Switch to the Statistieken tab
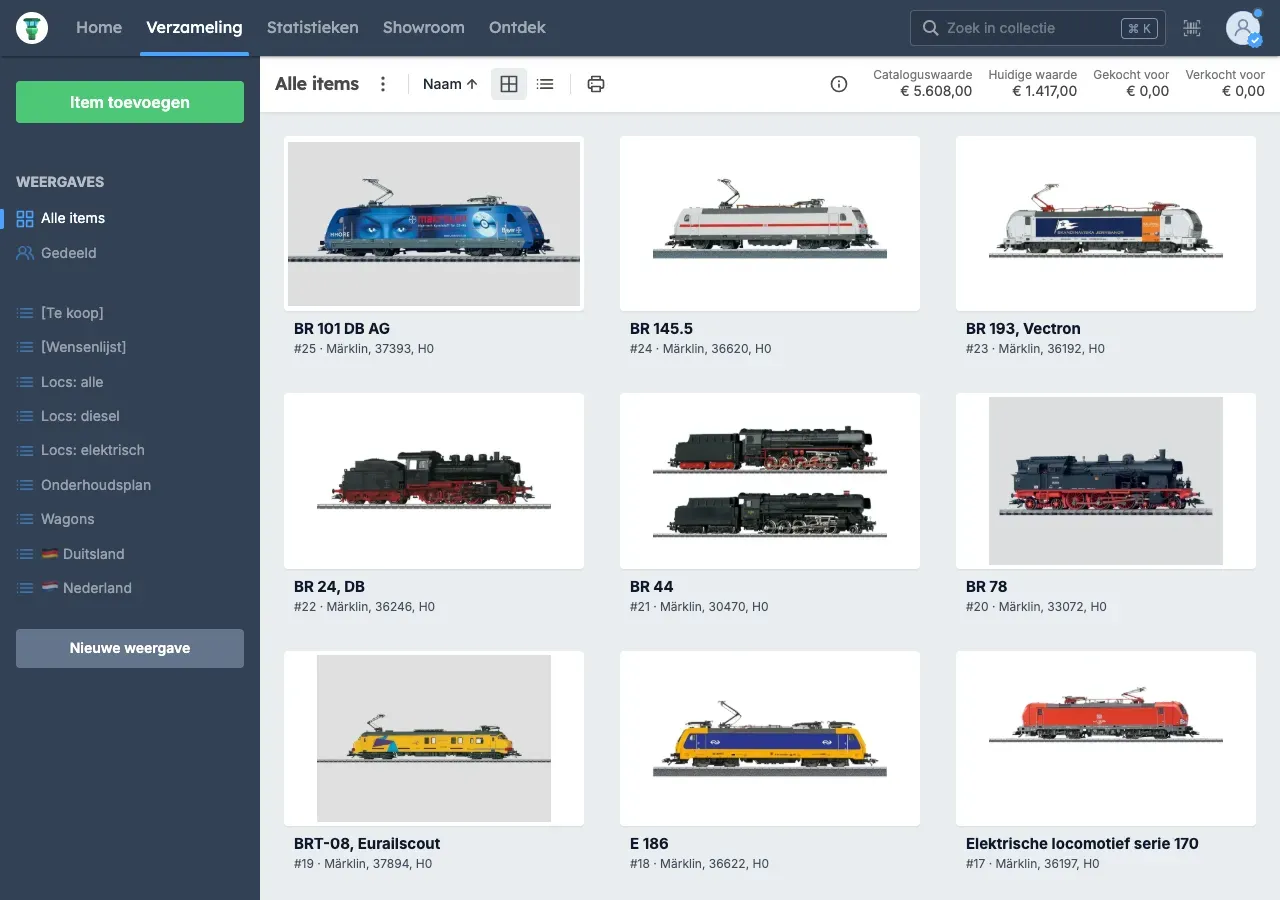This screenshot has width=1280, height=900. point(312,28)
